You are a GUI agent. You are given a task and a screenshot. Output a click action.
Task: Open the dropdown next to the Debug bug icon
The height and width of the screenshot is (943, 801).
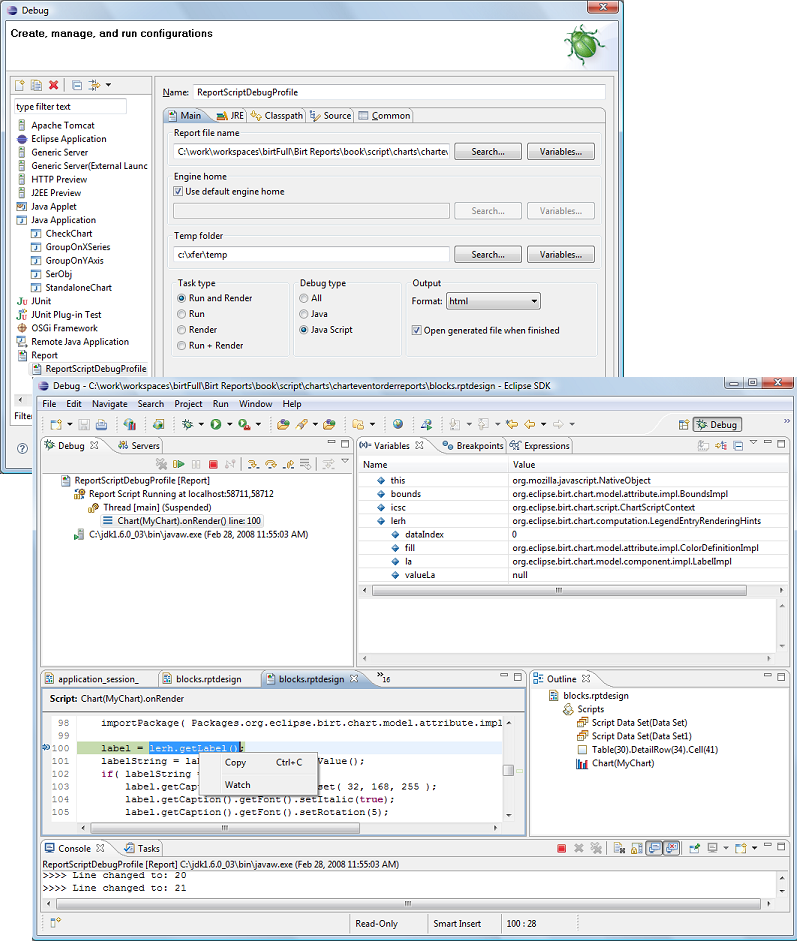click(201, 424)
